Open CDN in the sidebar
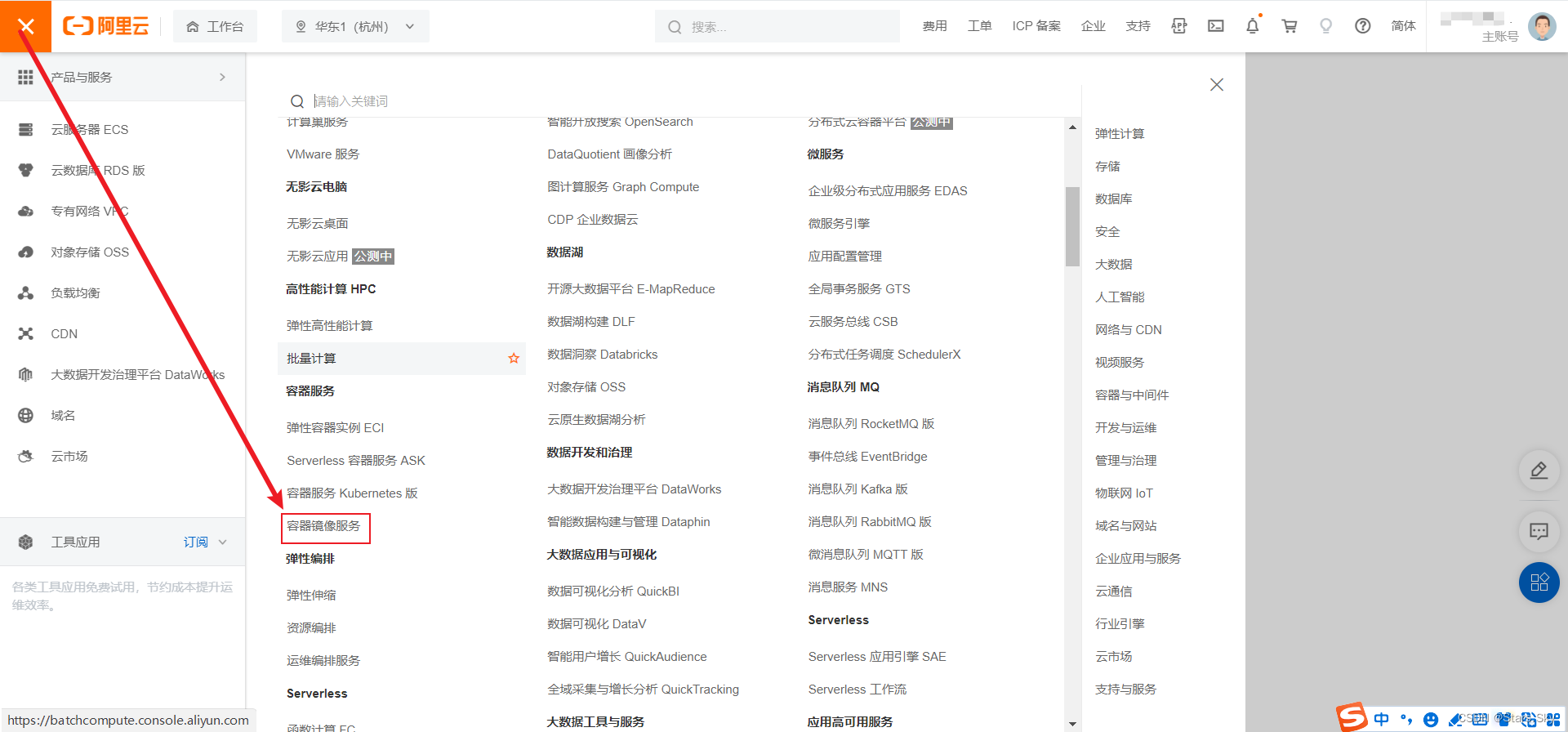This screenshot has width=1568, height=732. click(64, 333)
